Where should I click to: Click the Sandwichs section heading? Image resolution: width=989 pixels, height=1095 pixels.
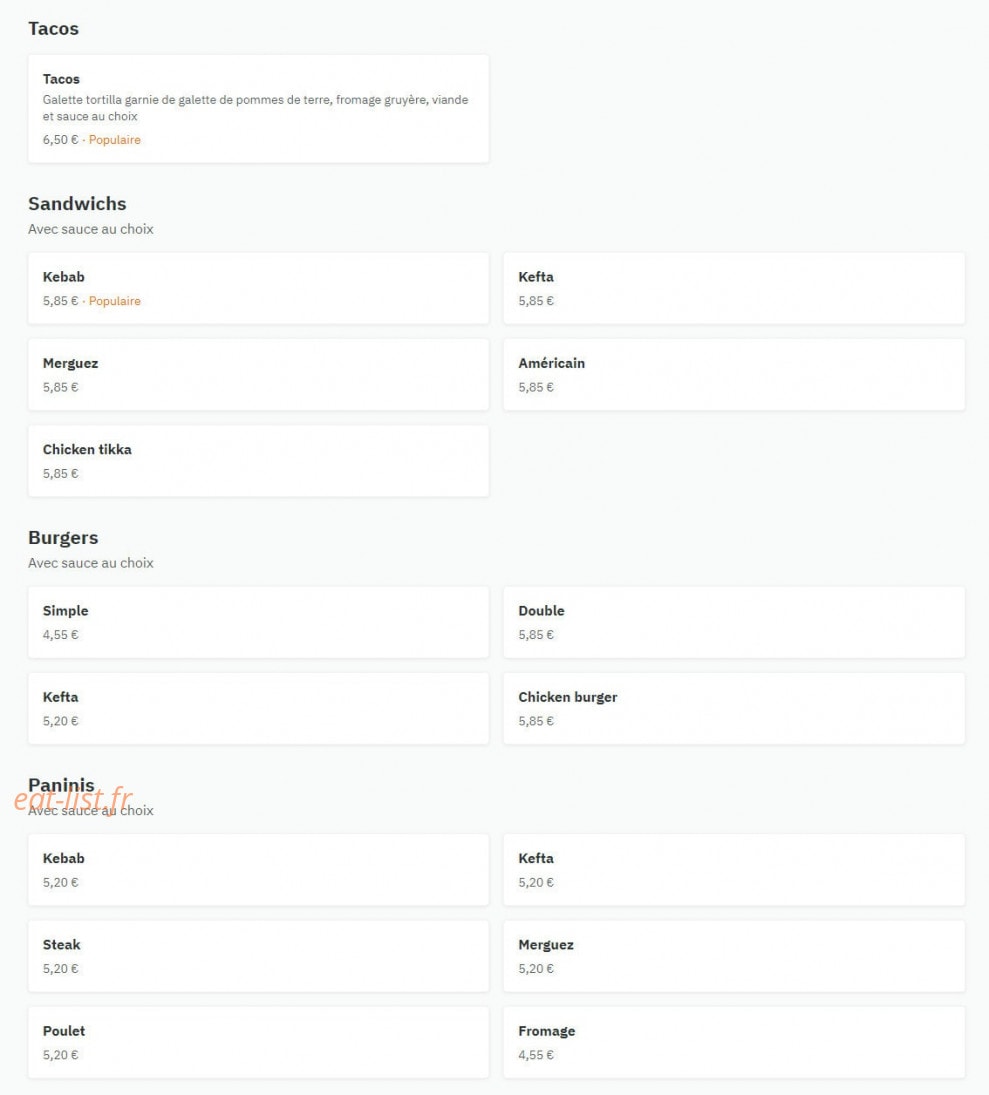point(78,204)
